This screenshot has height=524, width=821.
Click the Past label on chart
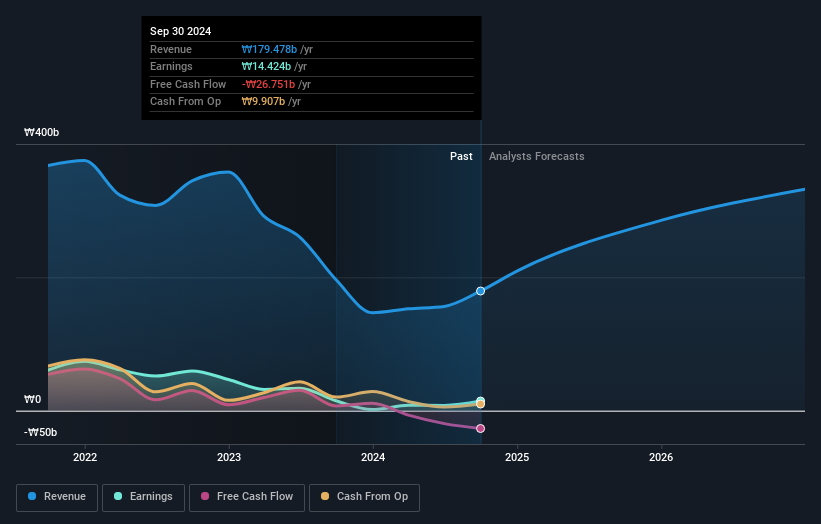tap(461, 157)
